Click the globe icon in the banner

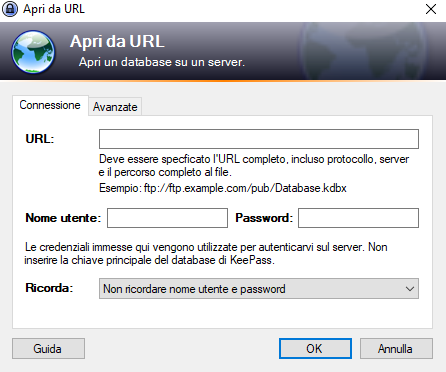click(x=33, y=52)
